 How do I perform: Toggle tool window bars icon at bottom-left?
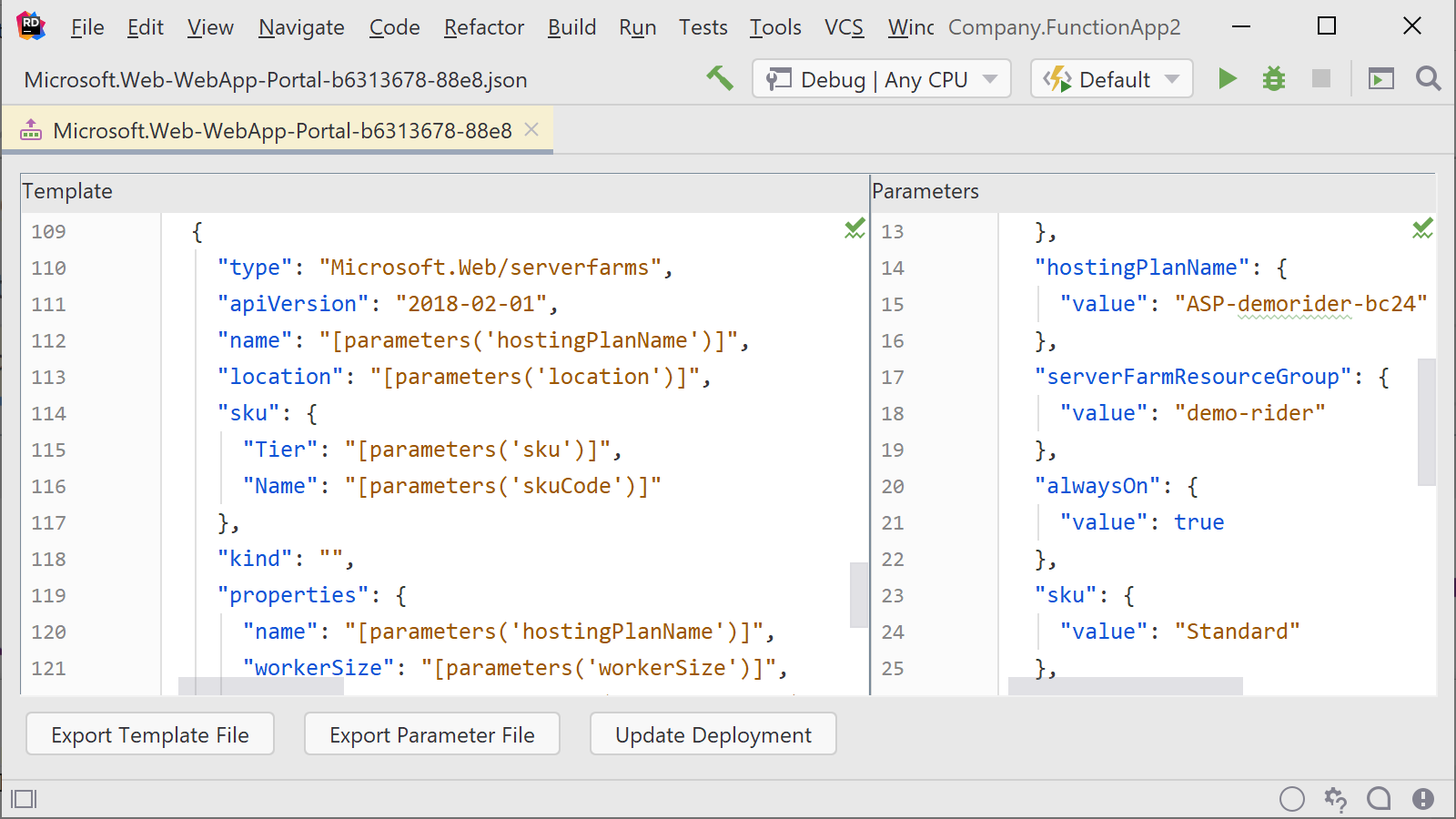24,799
